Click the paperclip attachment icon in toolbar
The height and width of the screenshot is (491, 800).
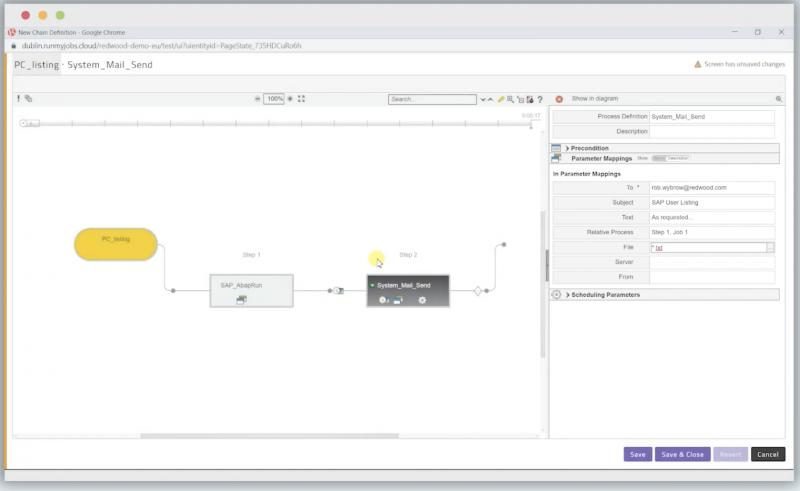click(28, 99)
